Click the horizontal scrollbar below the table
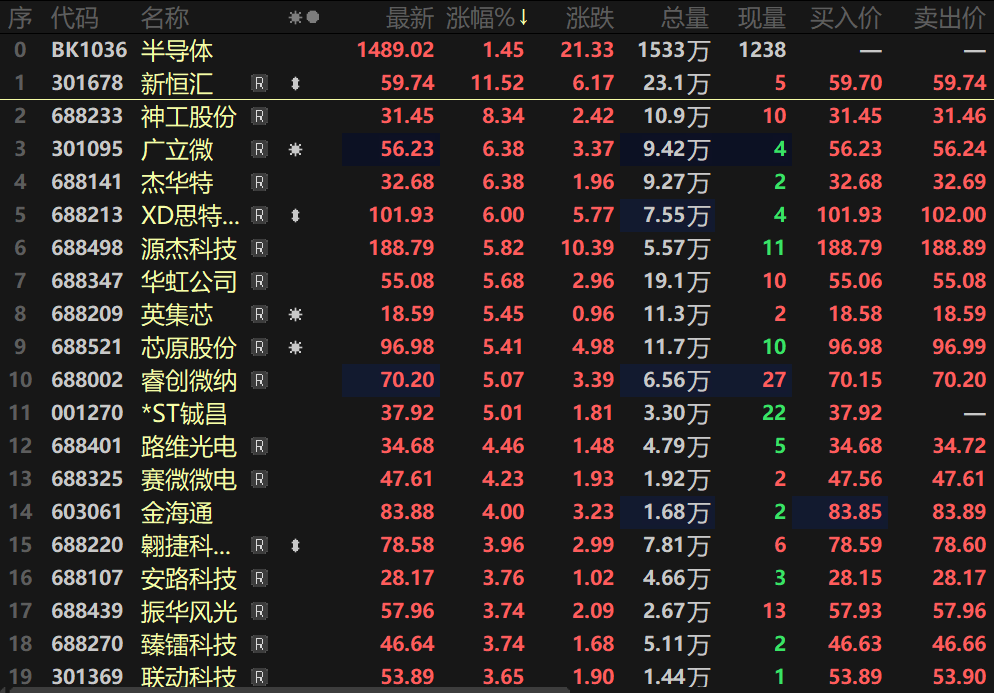This screenshot has width=994, height=693. [x=288, y=690]
